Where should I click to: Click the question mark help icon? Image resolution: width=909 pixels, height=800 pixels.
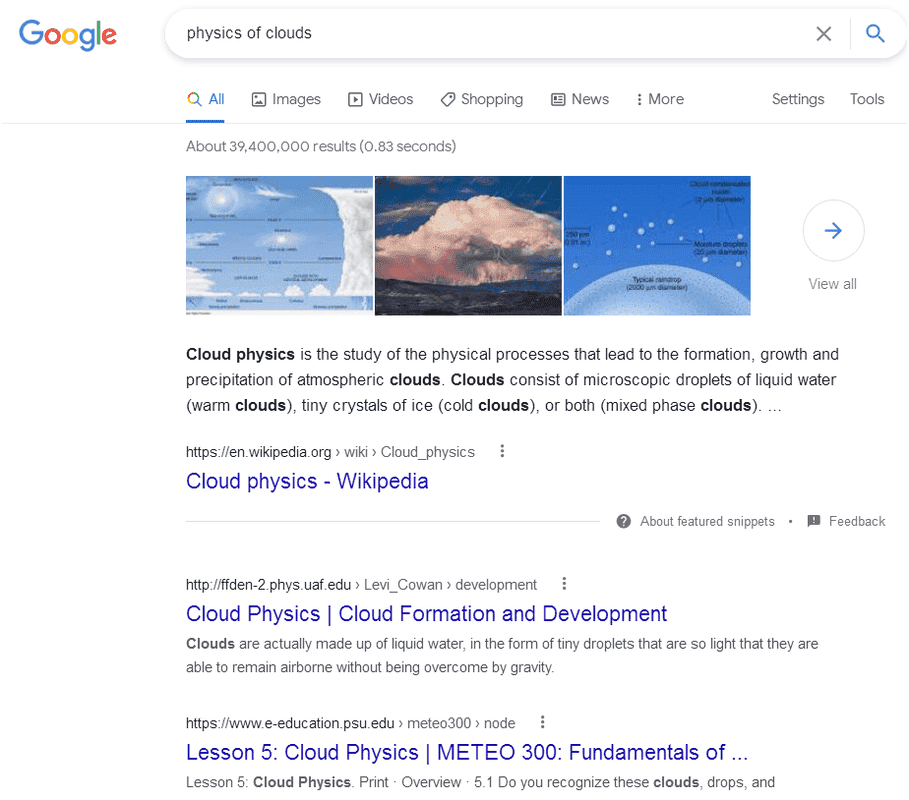[624, 521]
